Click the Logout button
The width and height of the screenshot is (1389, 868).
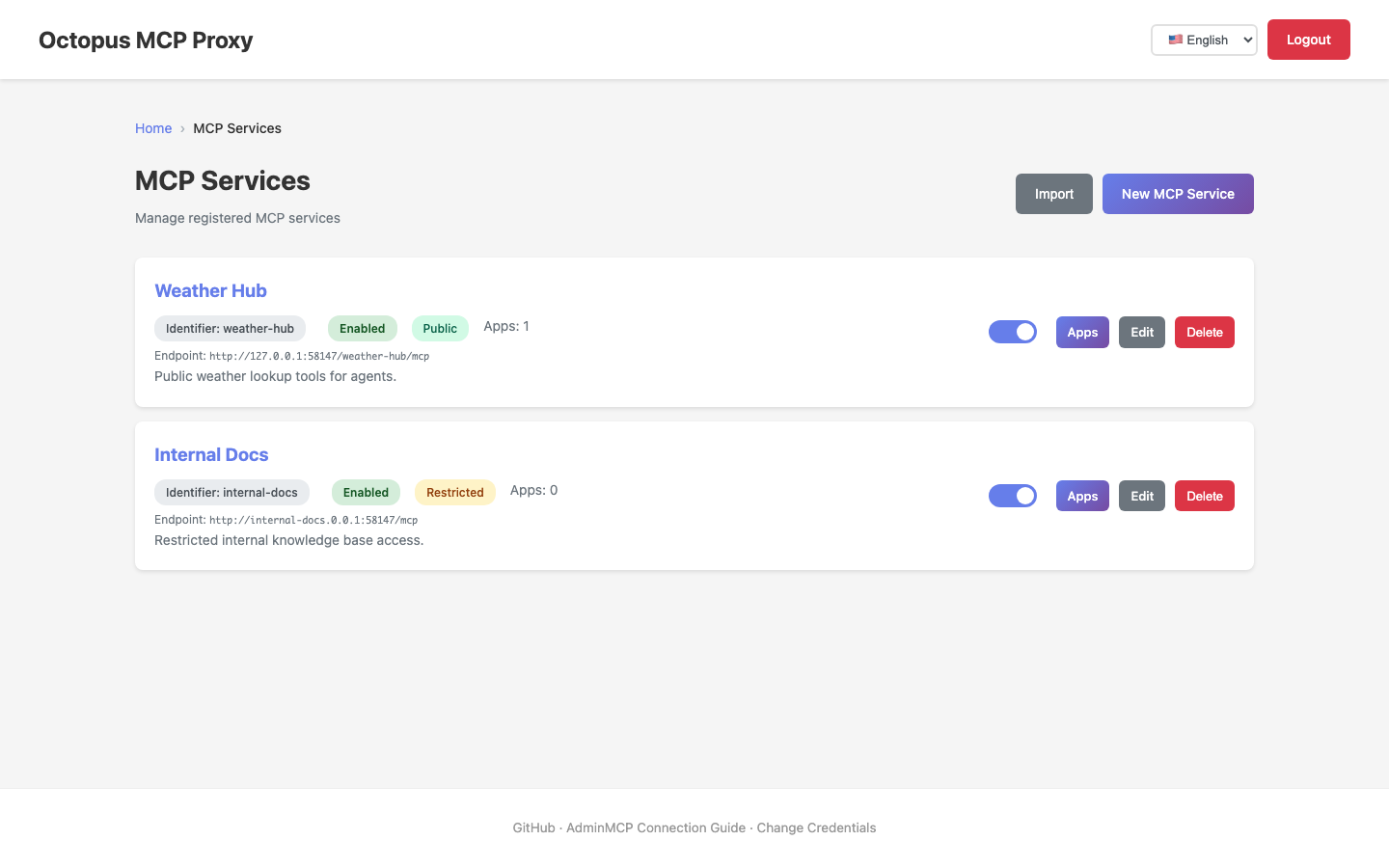[x=1308, y=40]
